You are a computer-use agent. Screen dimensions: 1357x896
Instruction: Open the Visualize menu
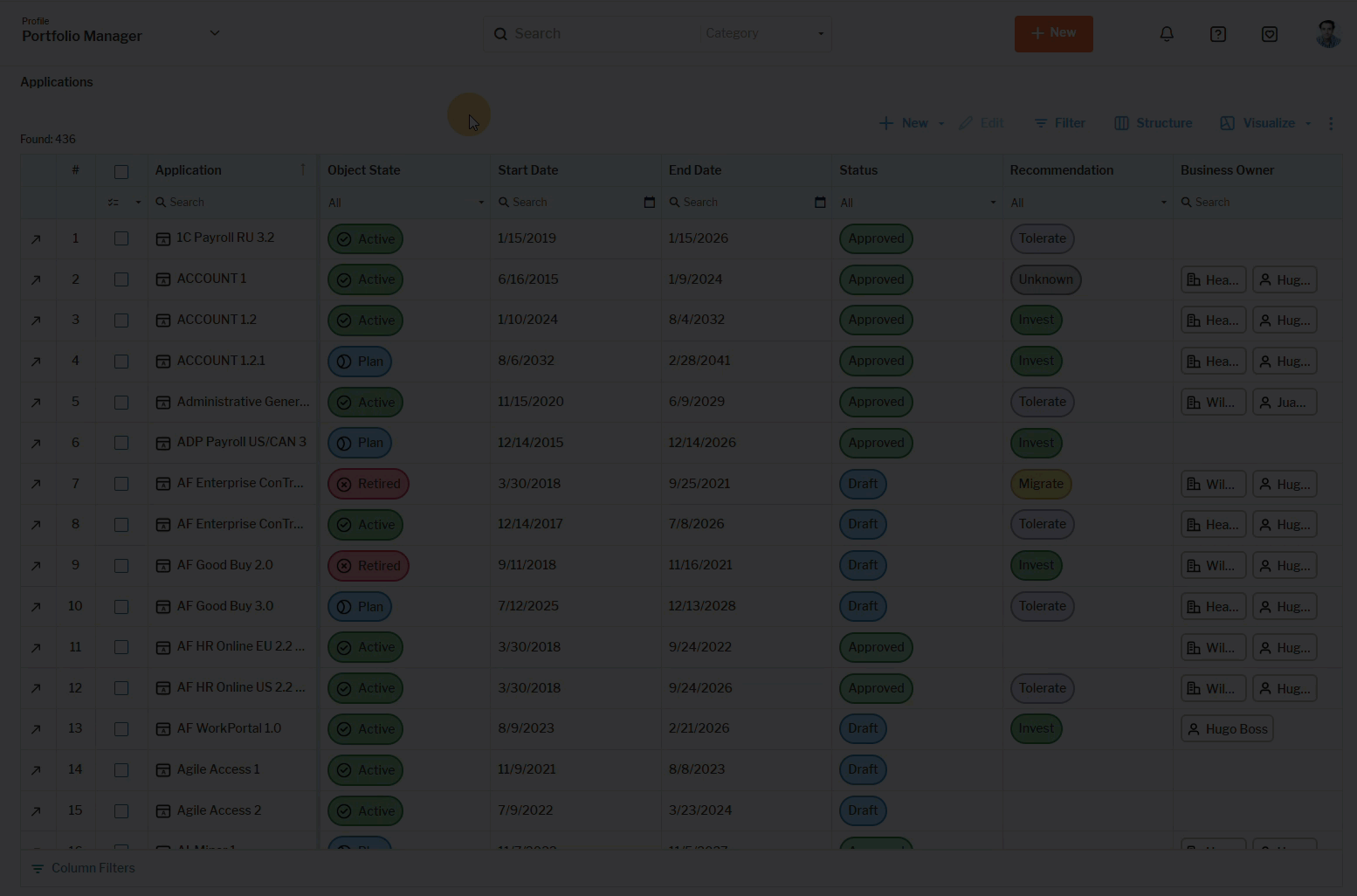[1258, 123]
